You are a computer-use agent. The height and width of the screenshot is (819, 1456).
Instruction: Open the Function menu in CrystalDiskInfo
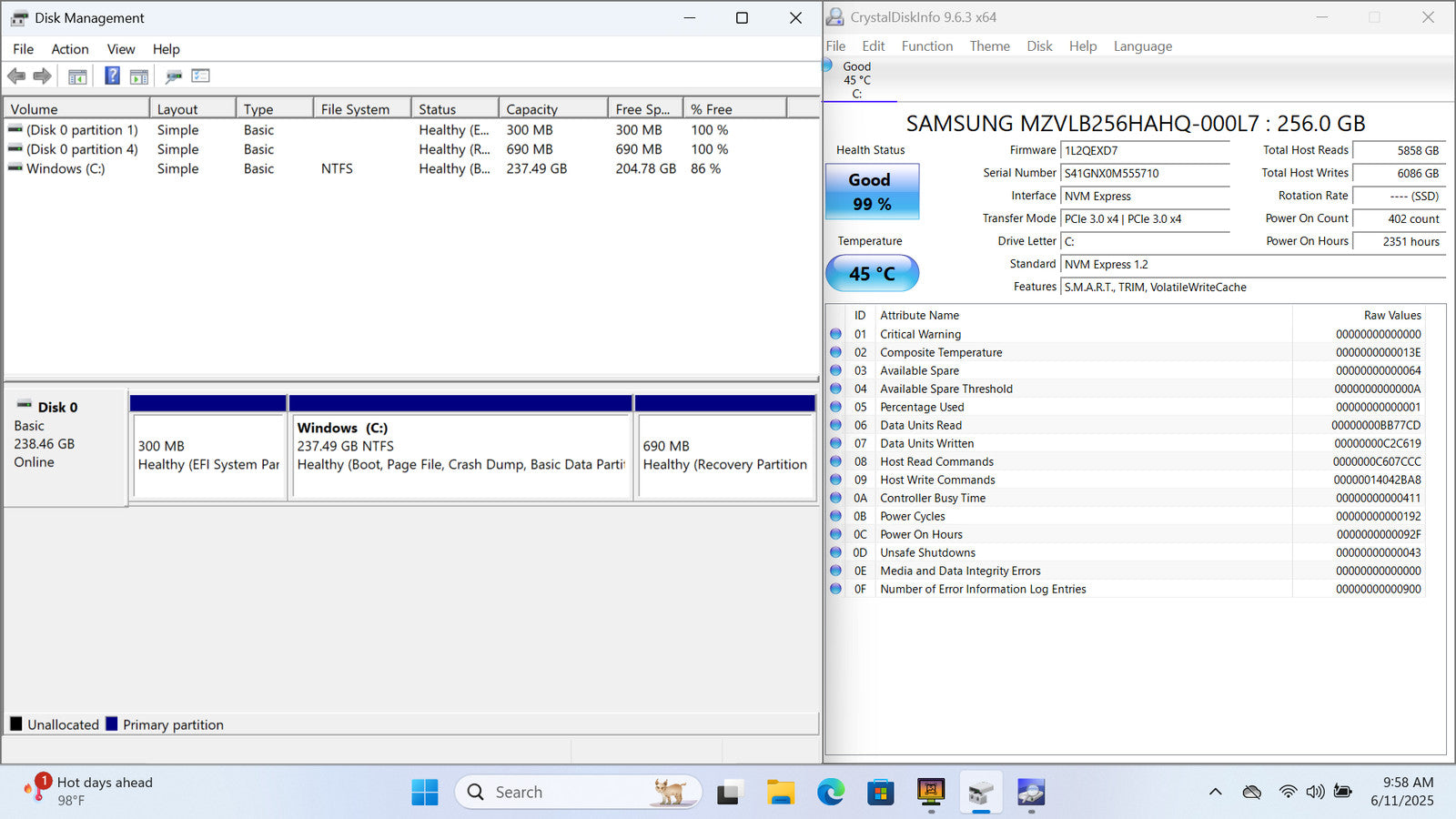click(x=927, y=46)
